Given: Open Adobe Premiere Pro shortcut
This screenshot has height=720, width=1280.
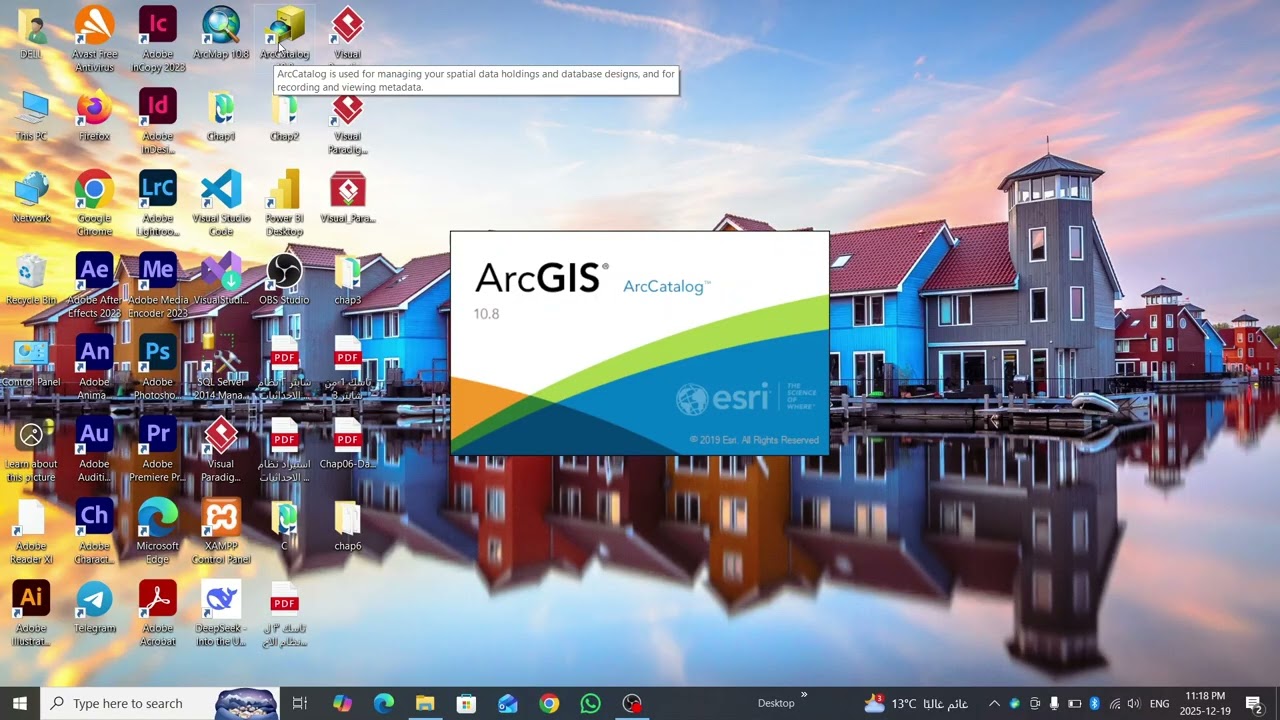Looking at the screenshot, I should click(158, 449).
